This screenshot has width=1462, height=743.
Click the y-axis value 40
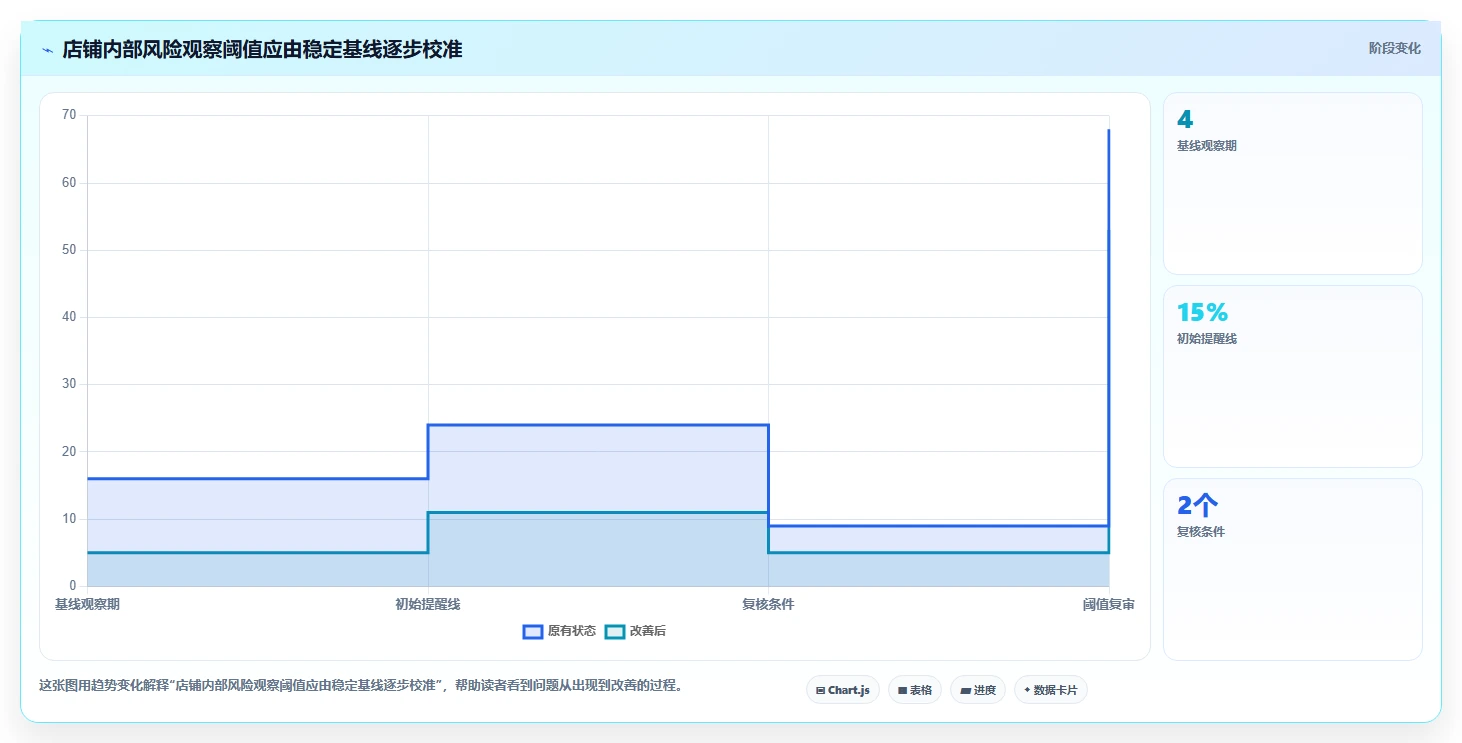point(69,317)
